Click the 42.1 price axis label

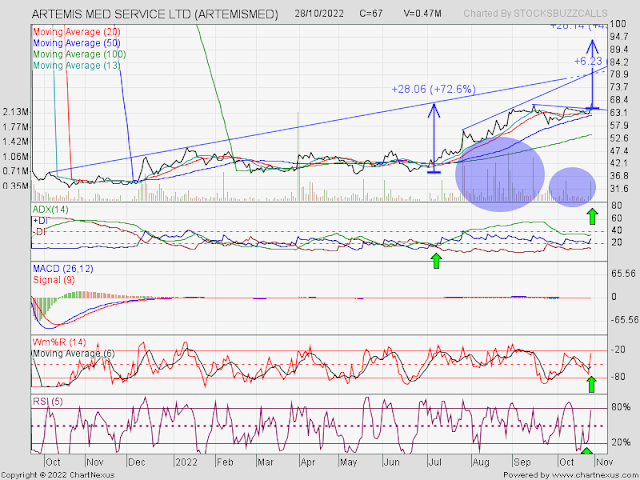click(x=619, y=163)
